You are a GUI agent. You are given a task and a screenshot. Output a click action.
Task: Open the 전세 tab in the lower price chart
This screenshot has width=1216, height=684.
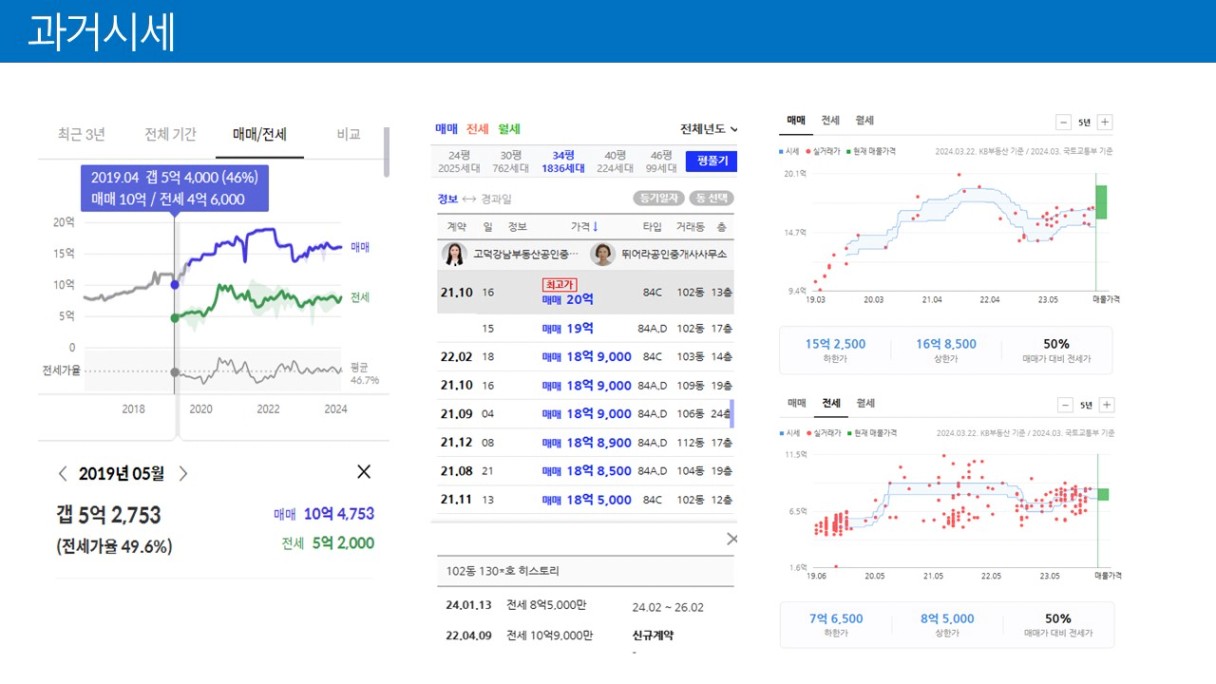point(830,403)
